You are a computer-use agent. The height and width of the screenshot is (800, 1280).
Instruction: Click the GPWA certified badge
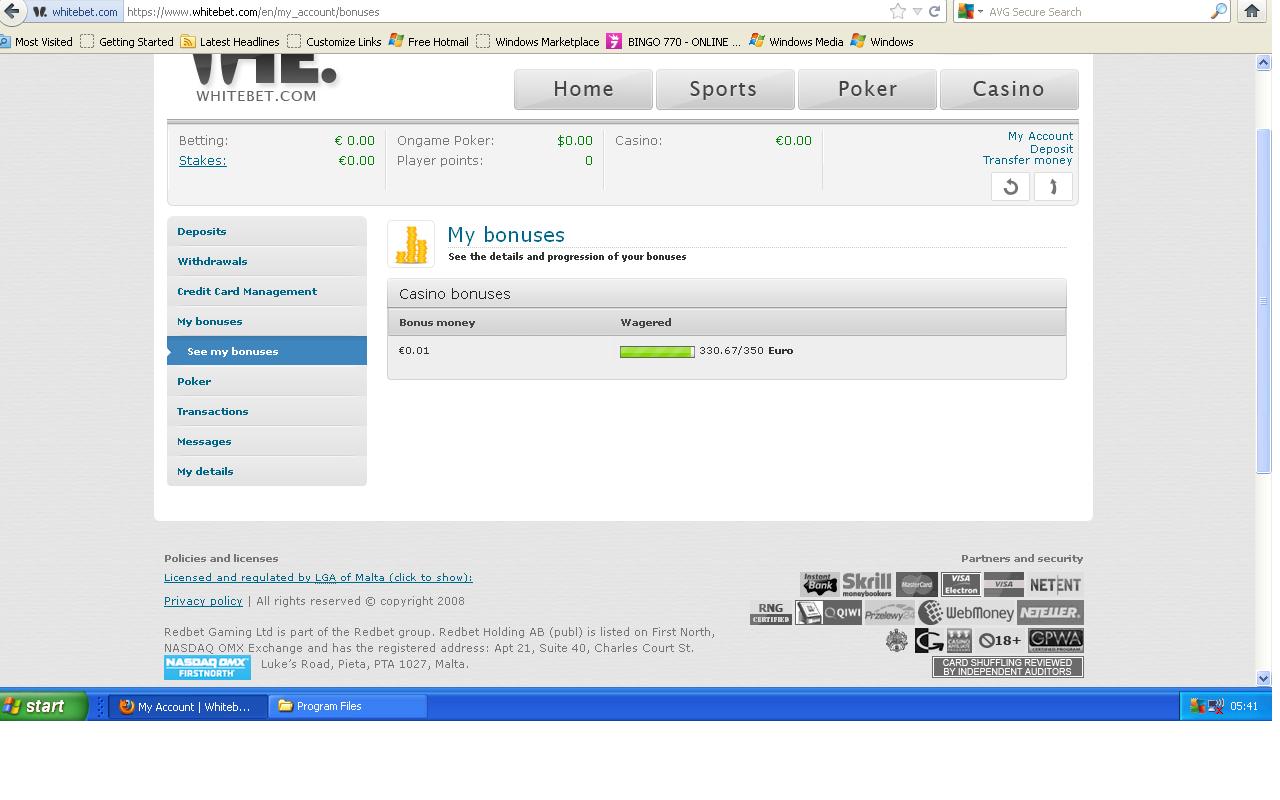click(1056, 640)
